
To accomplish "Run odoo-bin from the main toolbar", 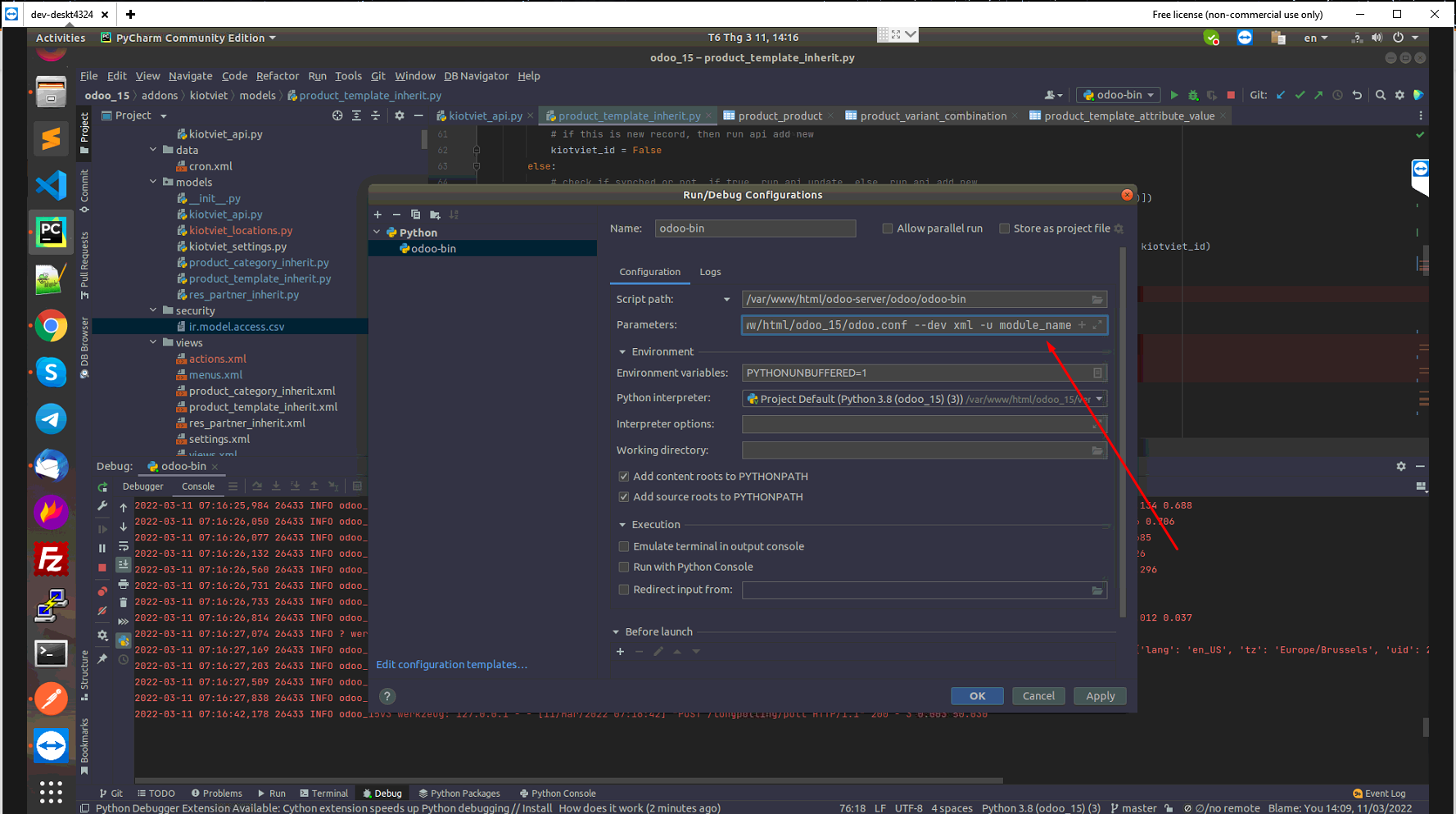I will (1174, 95).
